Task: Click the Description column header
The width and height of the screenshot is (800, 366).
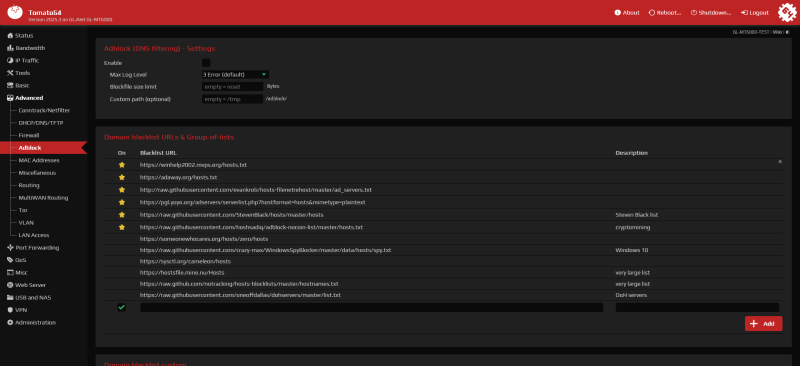Action: [x=632, y=153]
